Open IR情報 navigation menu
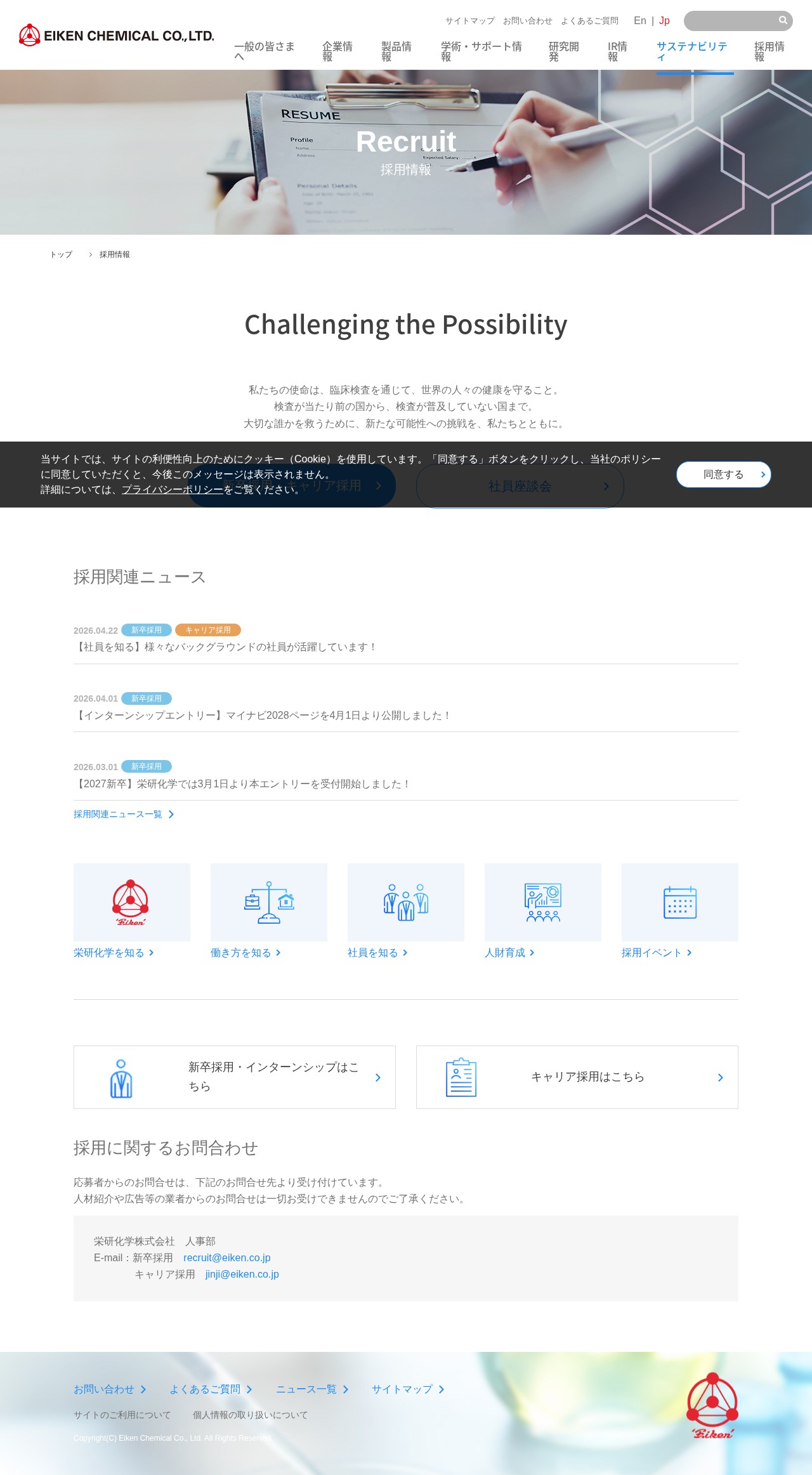 [x=617, y=51]
